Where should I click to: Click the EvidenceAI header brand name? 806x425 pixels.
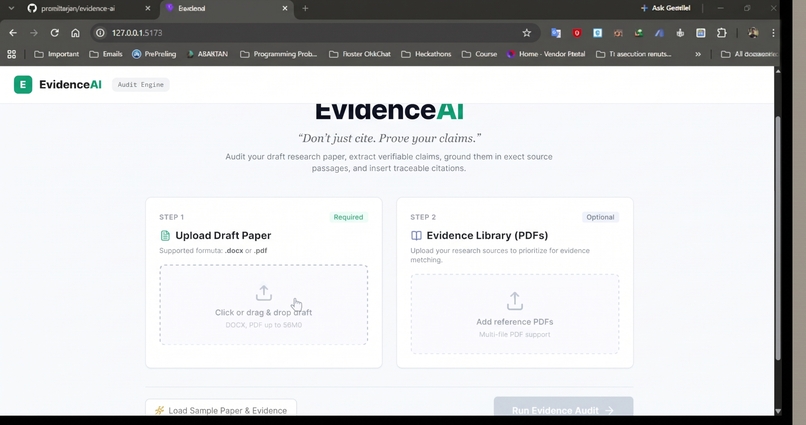pos(70,85)
